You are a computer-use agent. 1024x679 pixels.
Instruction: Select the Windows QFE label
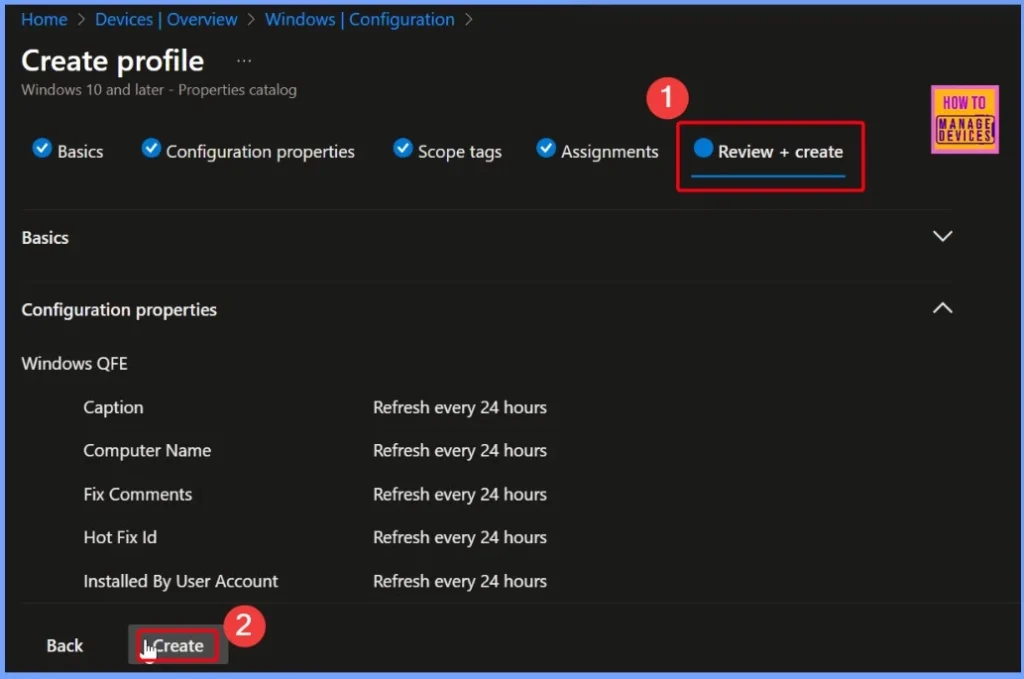pos(74,364)
